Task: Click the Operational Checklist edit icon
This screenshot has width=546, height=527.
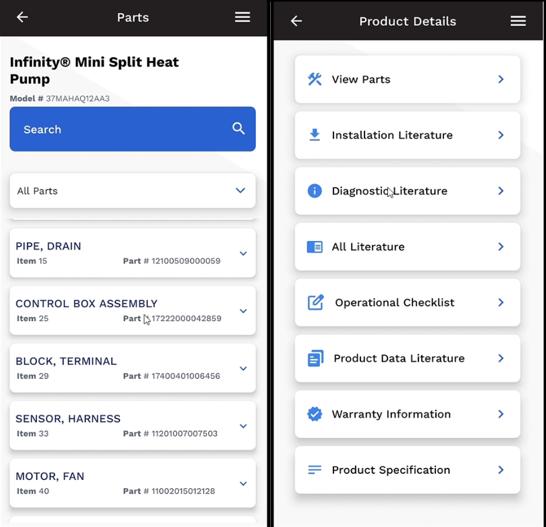Action: [315, 302]
